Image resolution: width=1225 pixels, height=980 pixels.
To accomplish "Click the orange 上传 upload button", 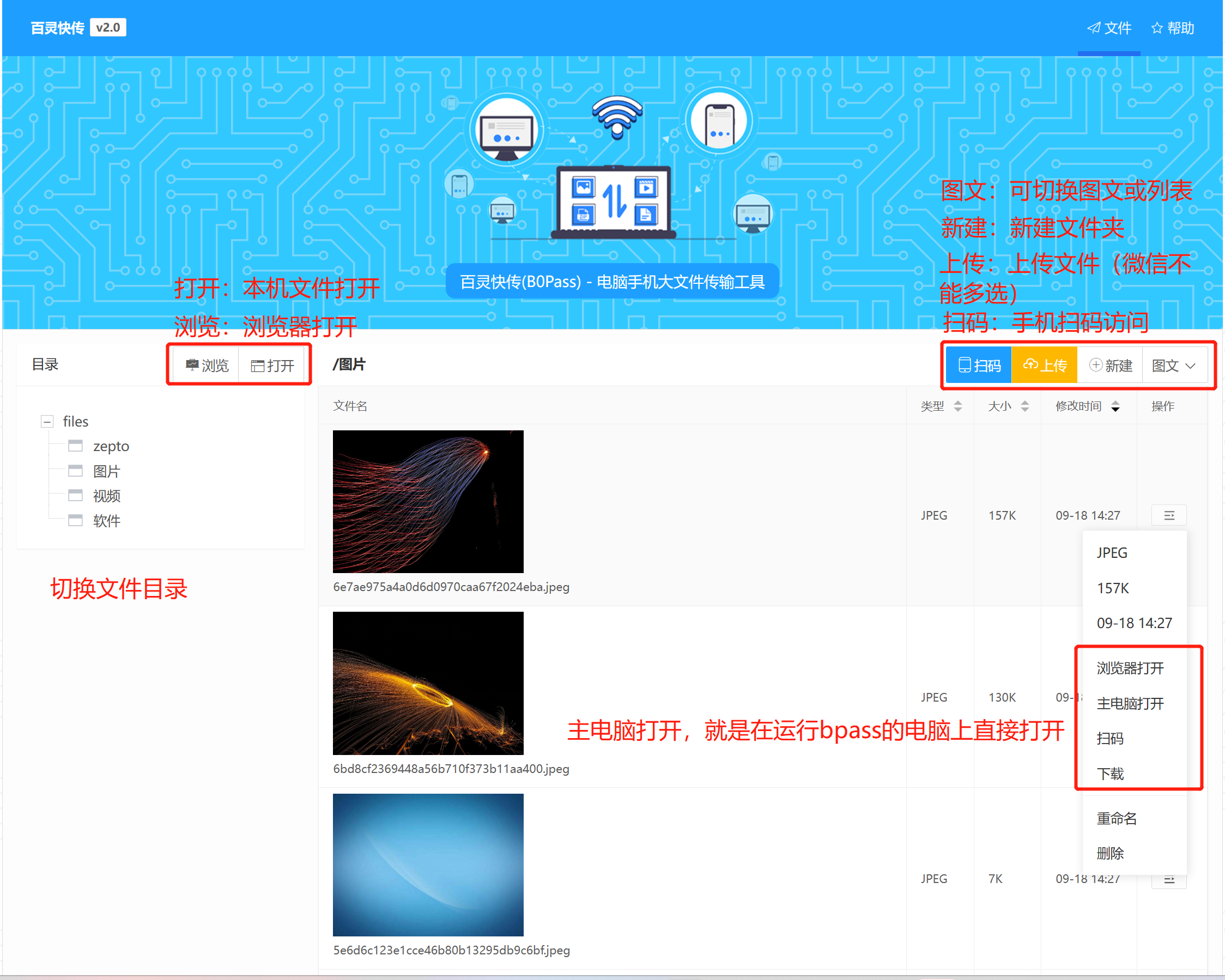I will tap(1044, 366).
